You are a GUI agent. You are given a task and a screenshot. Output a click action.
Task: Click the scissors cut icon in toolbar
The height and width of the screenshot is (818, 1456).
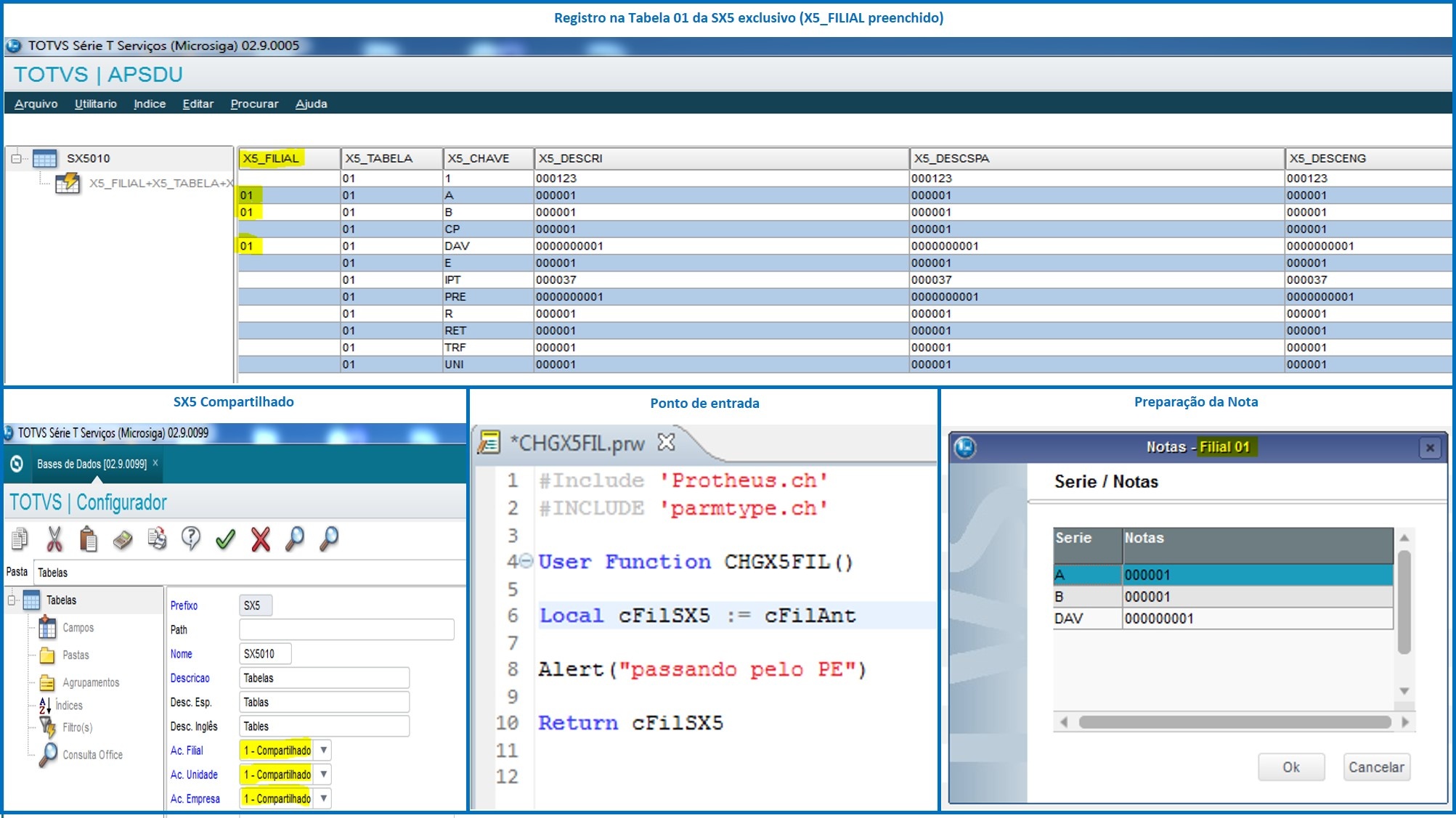click(x=54, y=539)
